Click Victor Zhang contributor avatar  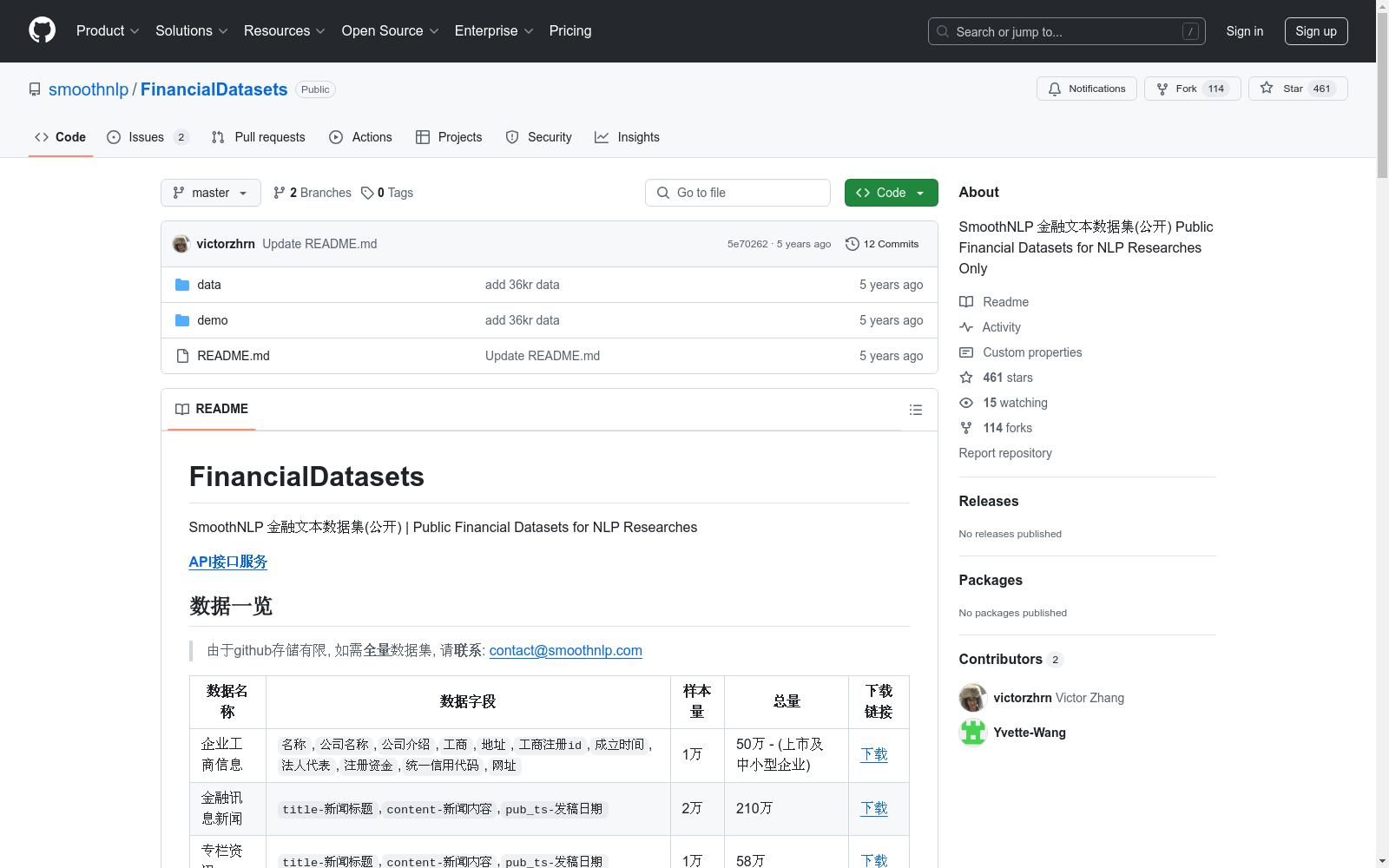tap(973, 698)
